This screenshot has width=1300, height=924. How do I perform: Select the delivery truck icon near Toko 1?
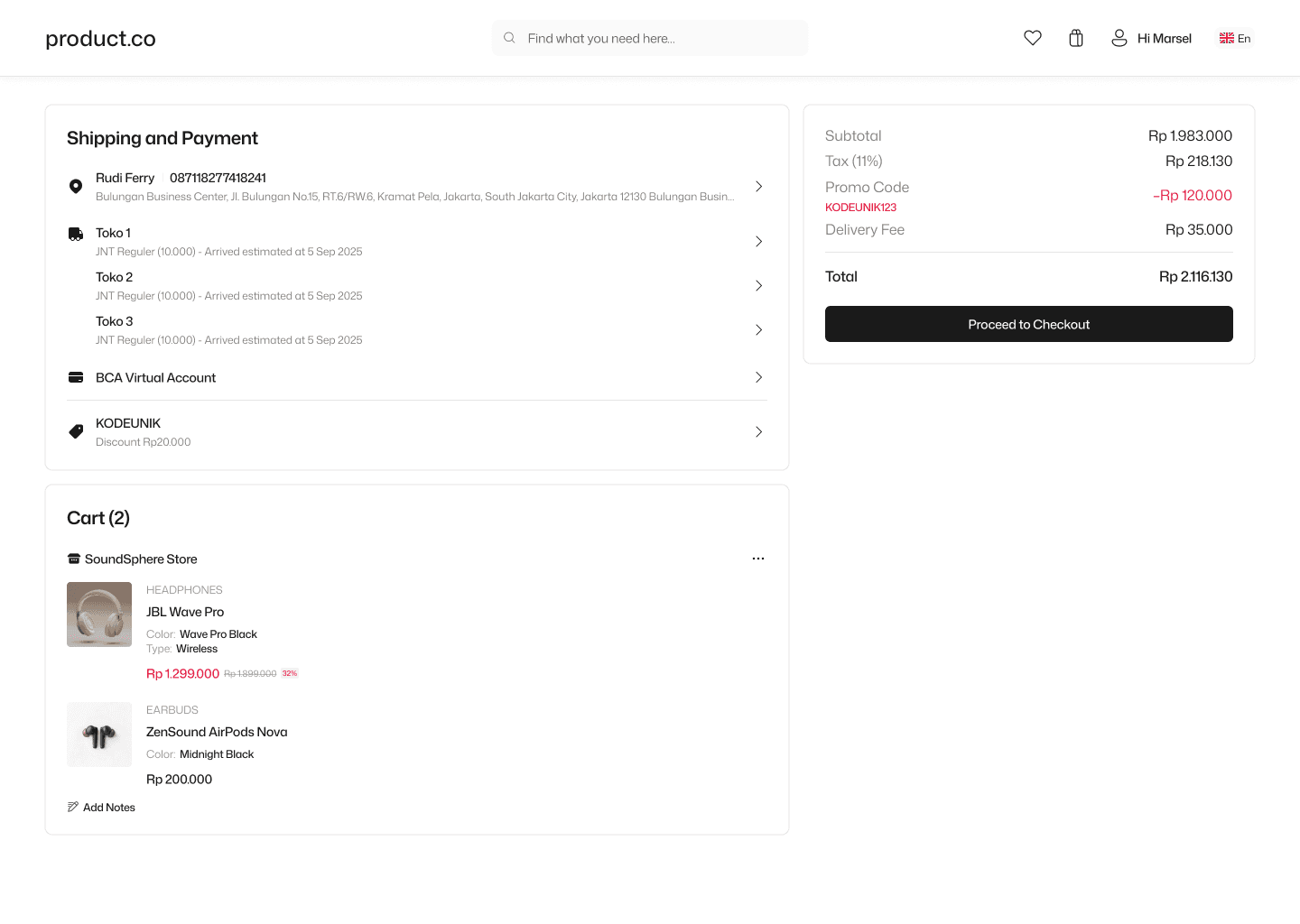(76, 233)
